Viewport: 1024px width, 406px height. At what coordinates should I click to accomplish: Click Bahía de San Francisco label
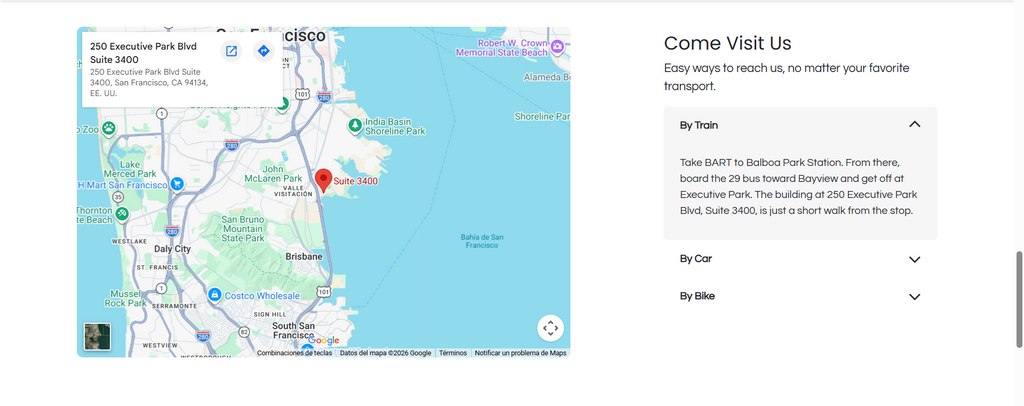click(x=482, y=240)
